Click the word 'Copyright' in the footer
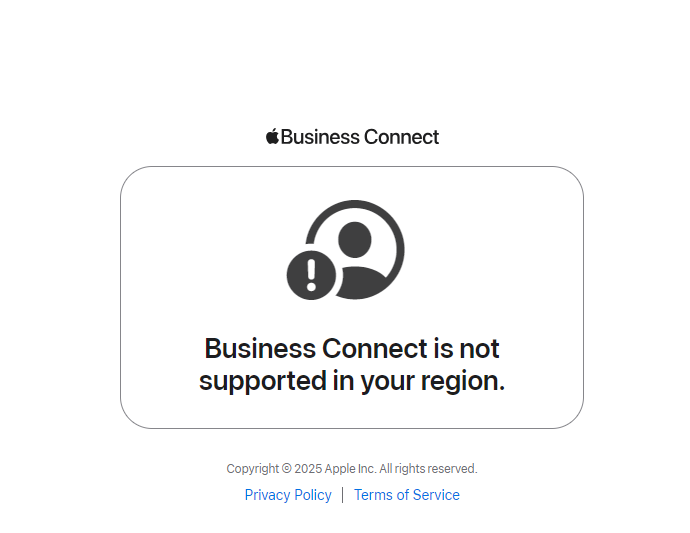 point(253,469)
